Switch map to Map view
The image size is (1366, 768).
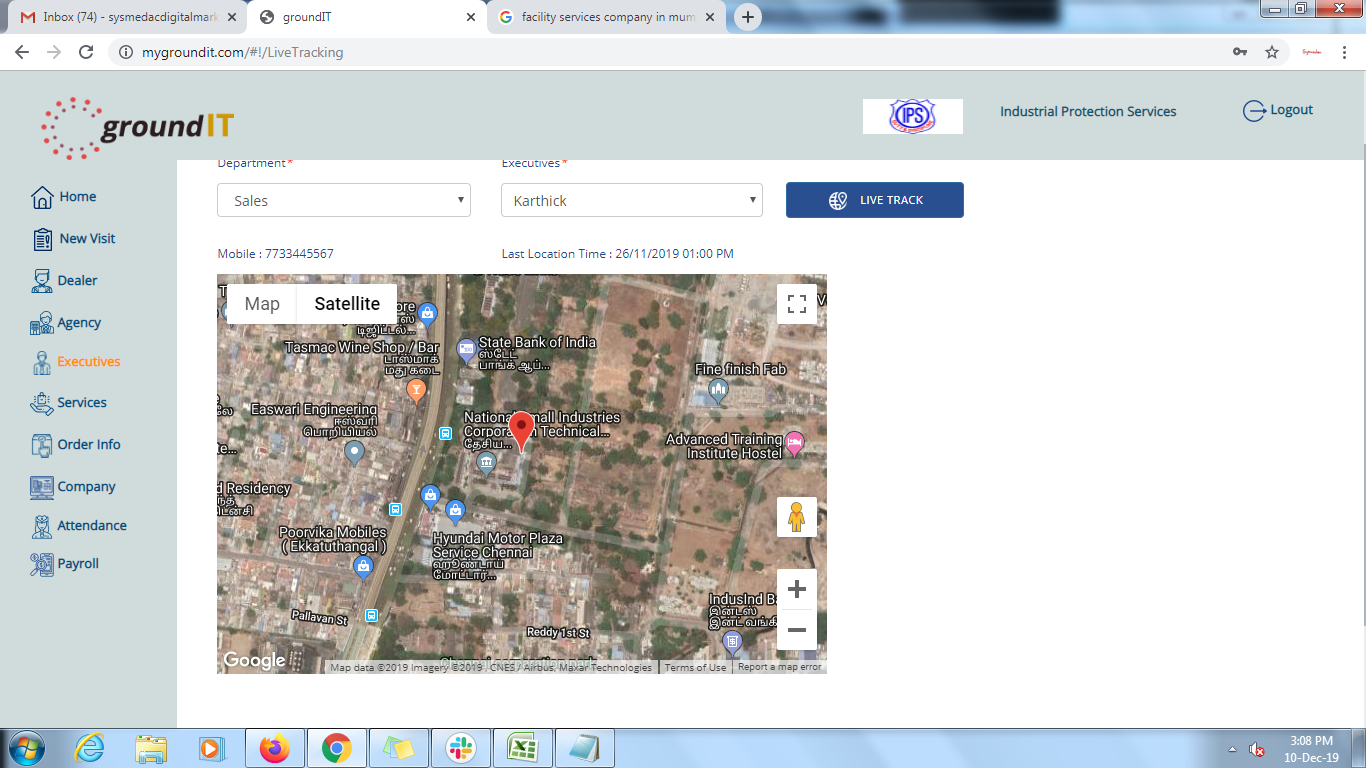click(262, 304)
